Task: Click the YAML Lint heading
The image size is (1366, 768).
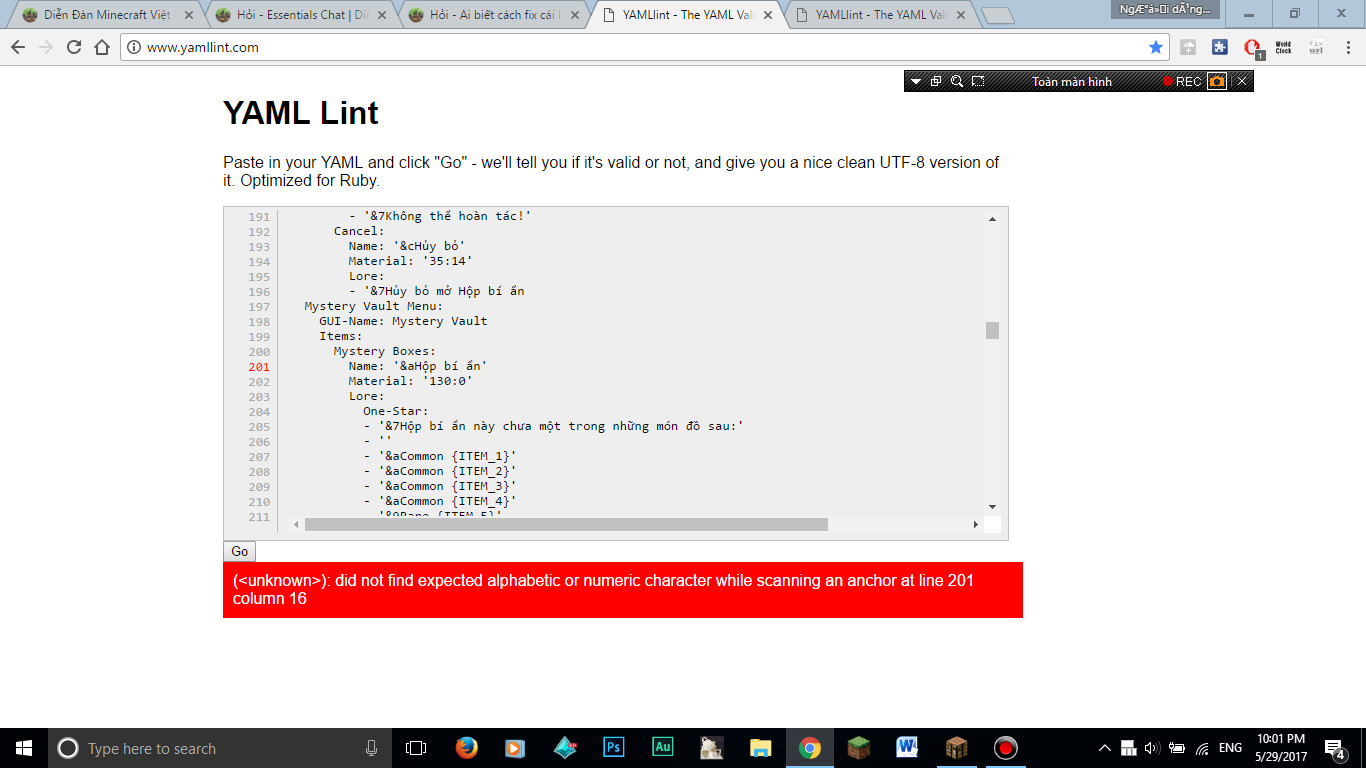Action: coord(301,112)
